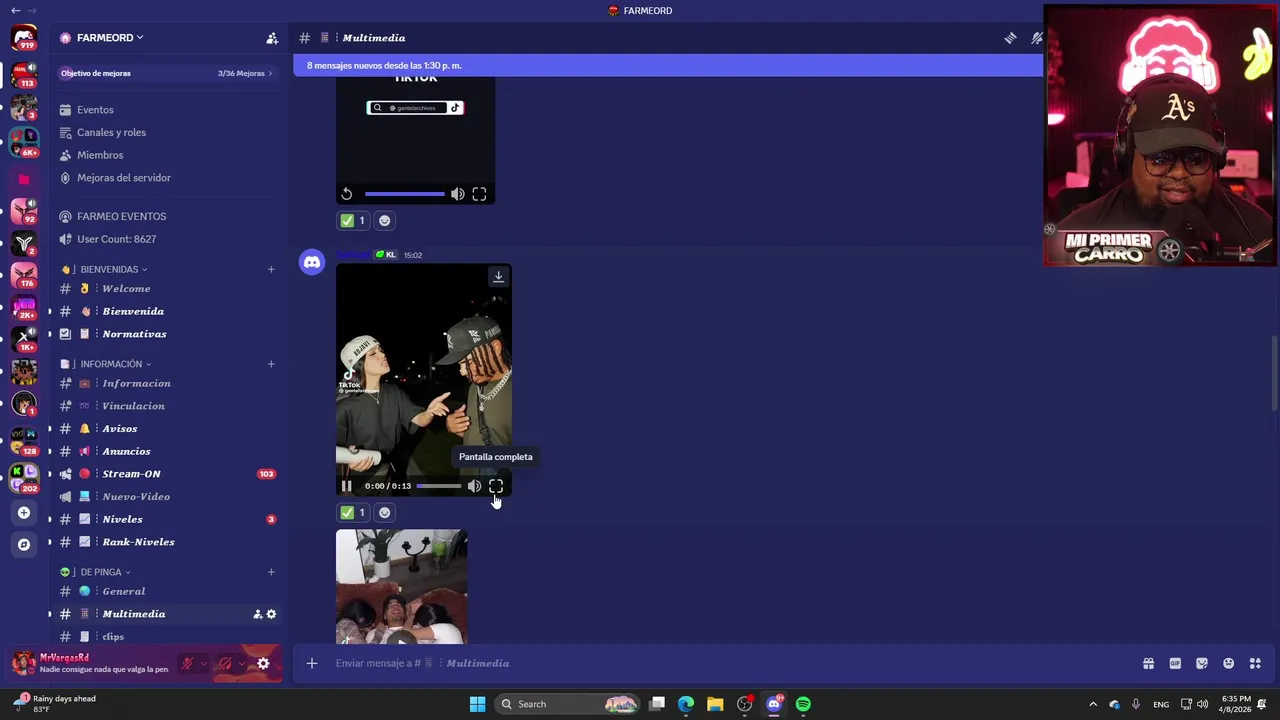Undeafen headphones in the user panel

[x=225, y=663]
